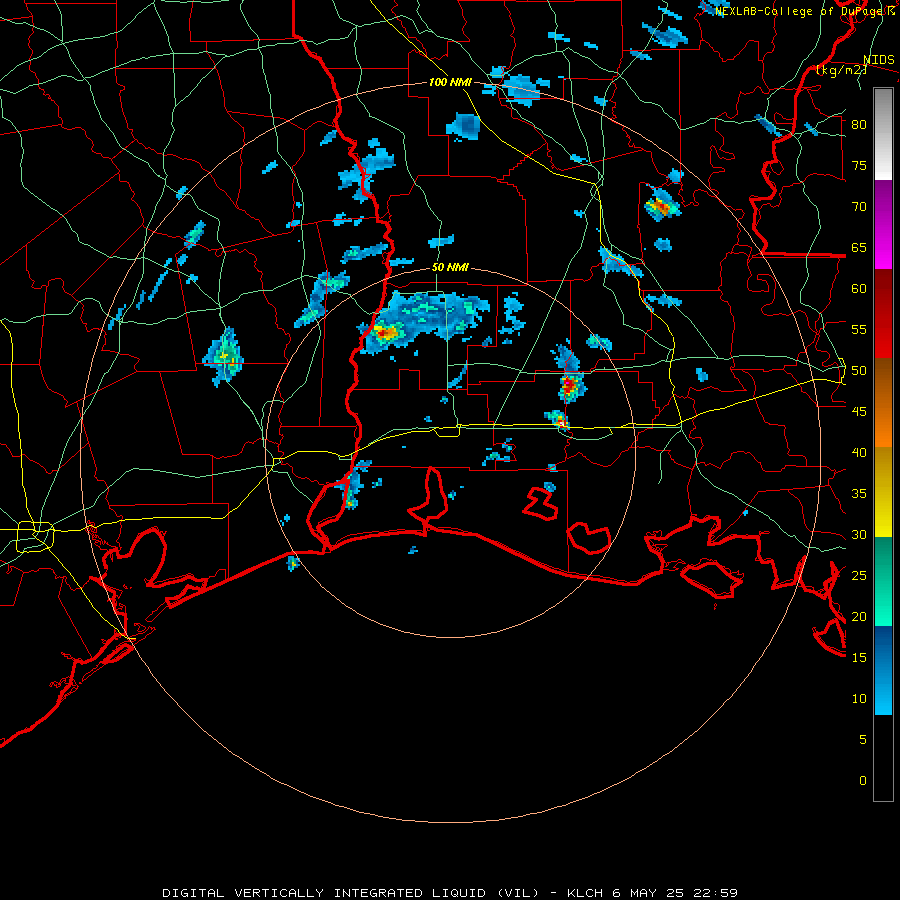
Task: Click the scale value 55
Action: [x=859, y=329]
